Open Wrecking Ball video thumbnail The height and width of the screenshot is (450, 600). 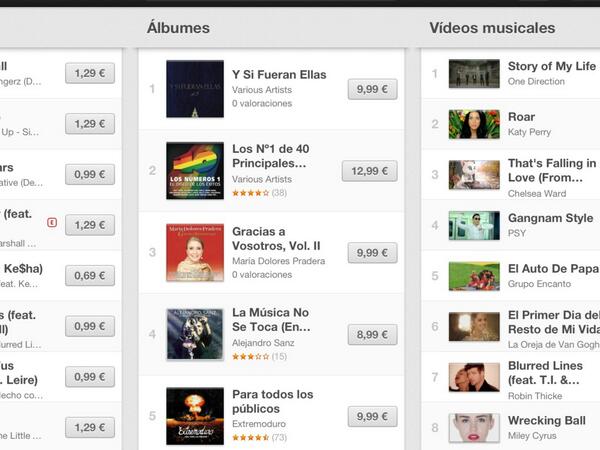(x=474, y=428)
